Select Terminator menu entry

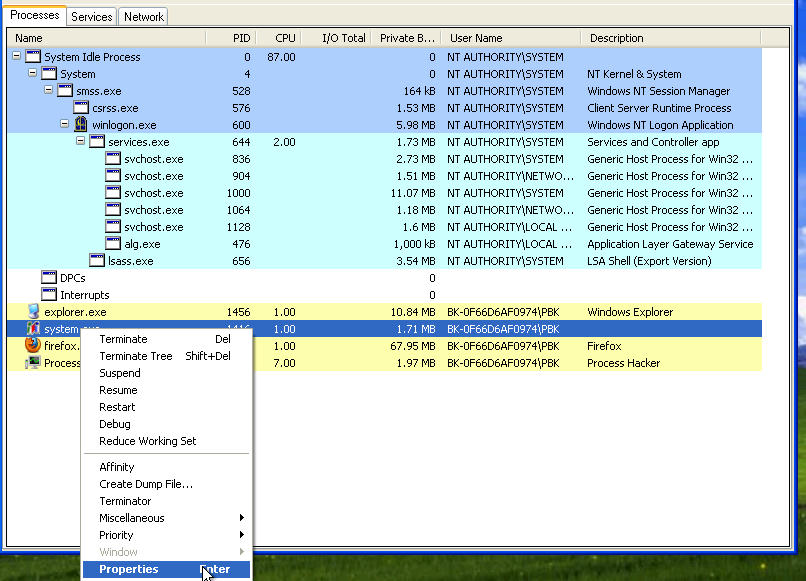click(x=166, y=501)
